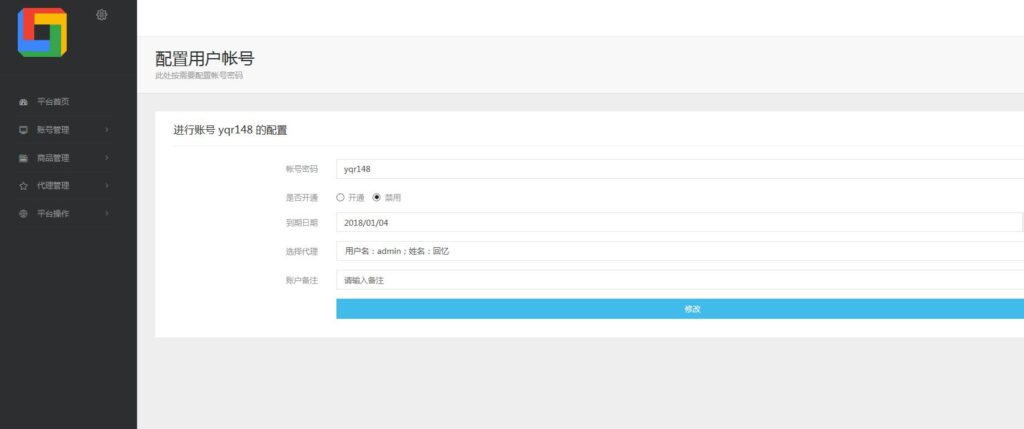Click the 进行账号 yqr148 的配置 heading
The width and height of the screenshot is (1024, 429).
tap(230, 130)
